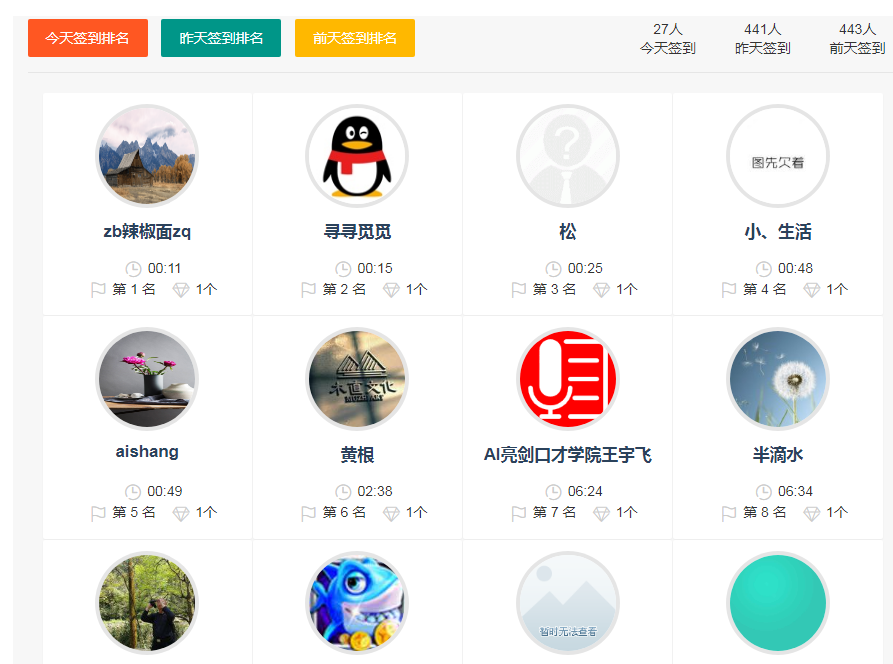This screenshot has width=893, height=664.
Task: Click the clock icon beside 00:11
Action: pos(133,269)
